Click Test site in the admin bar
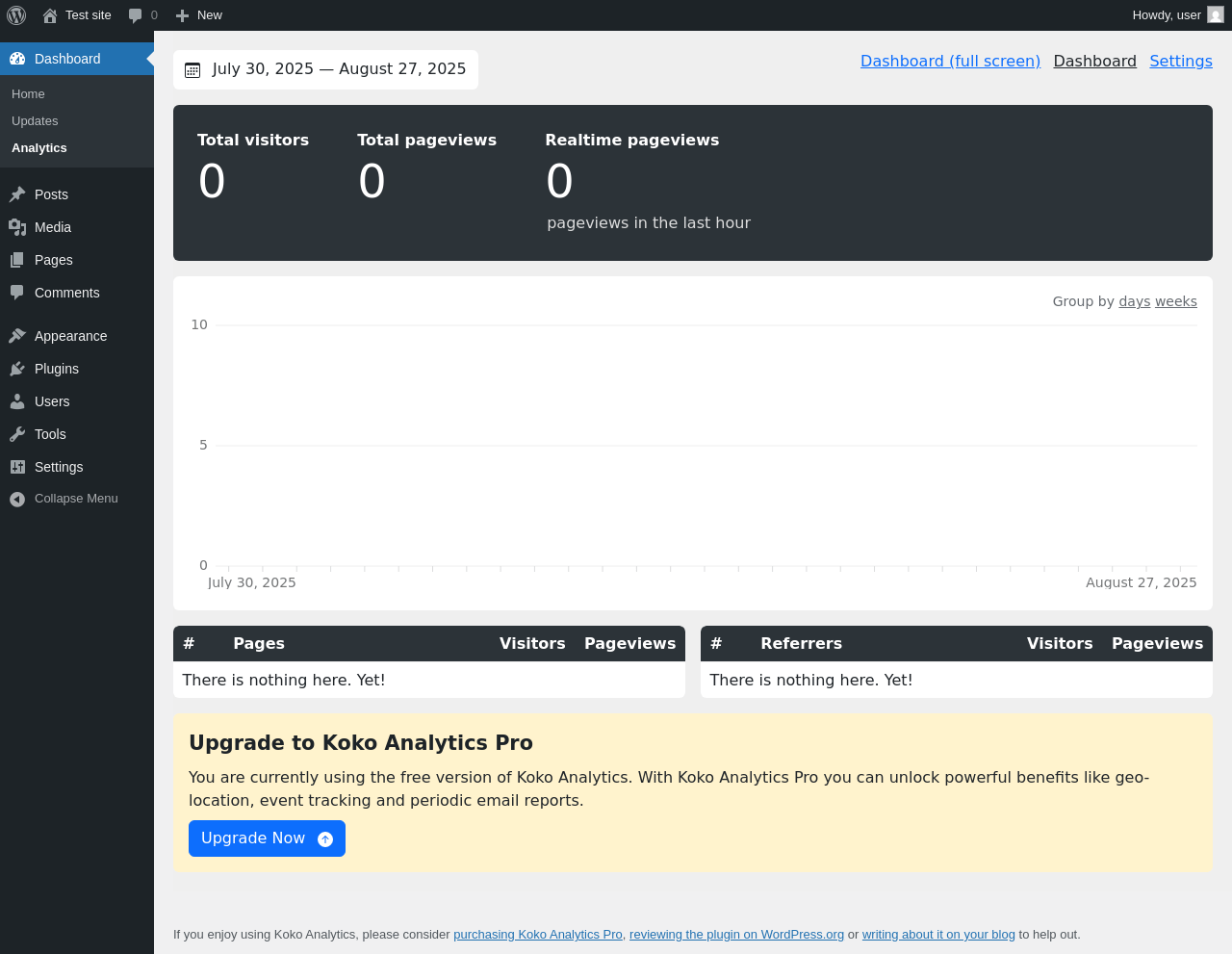 tap(77, 15)
